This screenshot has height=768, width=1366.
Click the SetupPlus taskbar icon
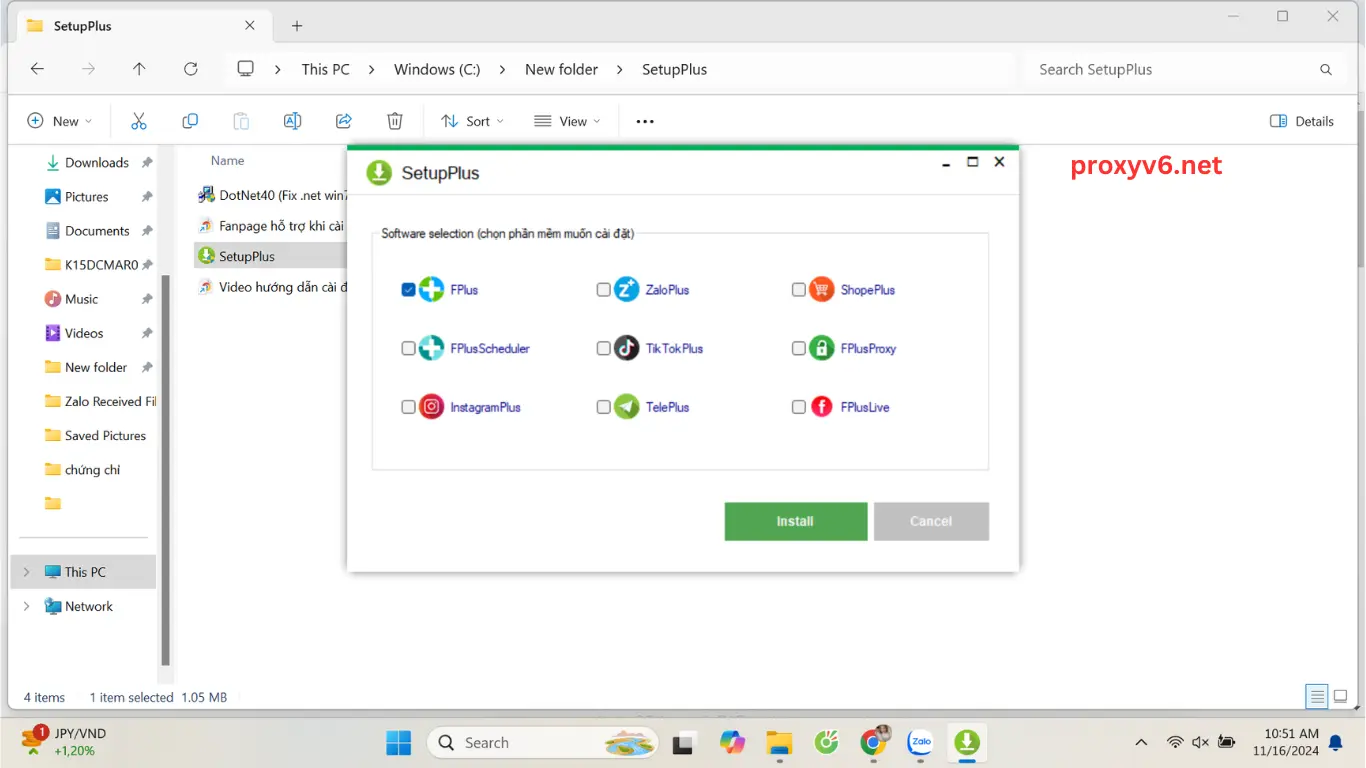966,743
